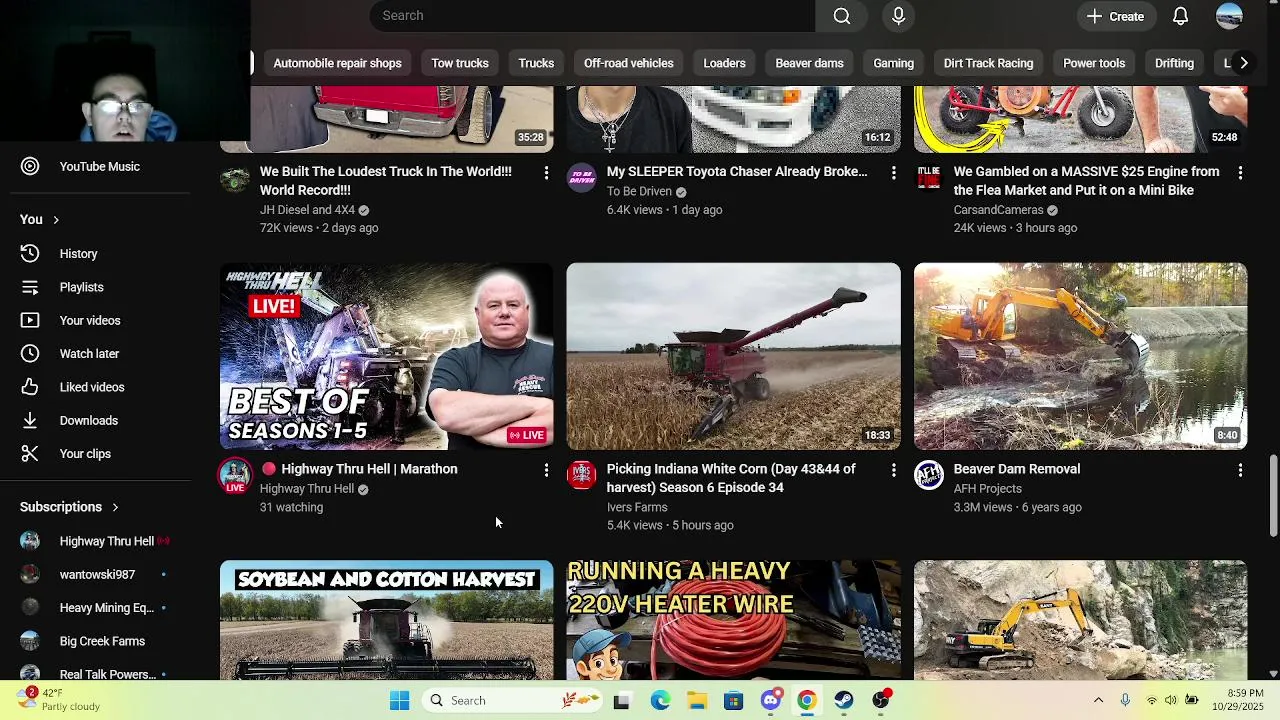Open more options for Highway Thru Hell Marathon
Image resolution: width=1280 pixels, height=720 pixels.
click(546, 470)
